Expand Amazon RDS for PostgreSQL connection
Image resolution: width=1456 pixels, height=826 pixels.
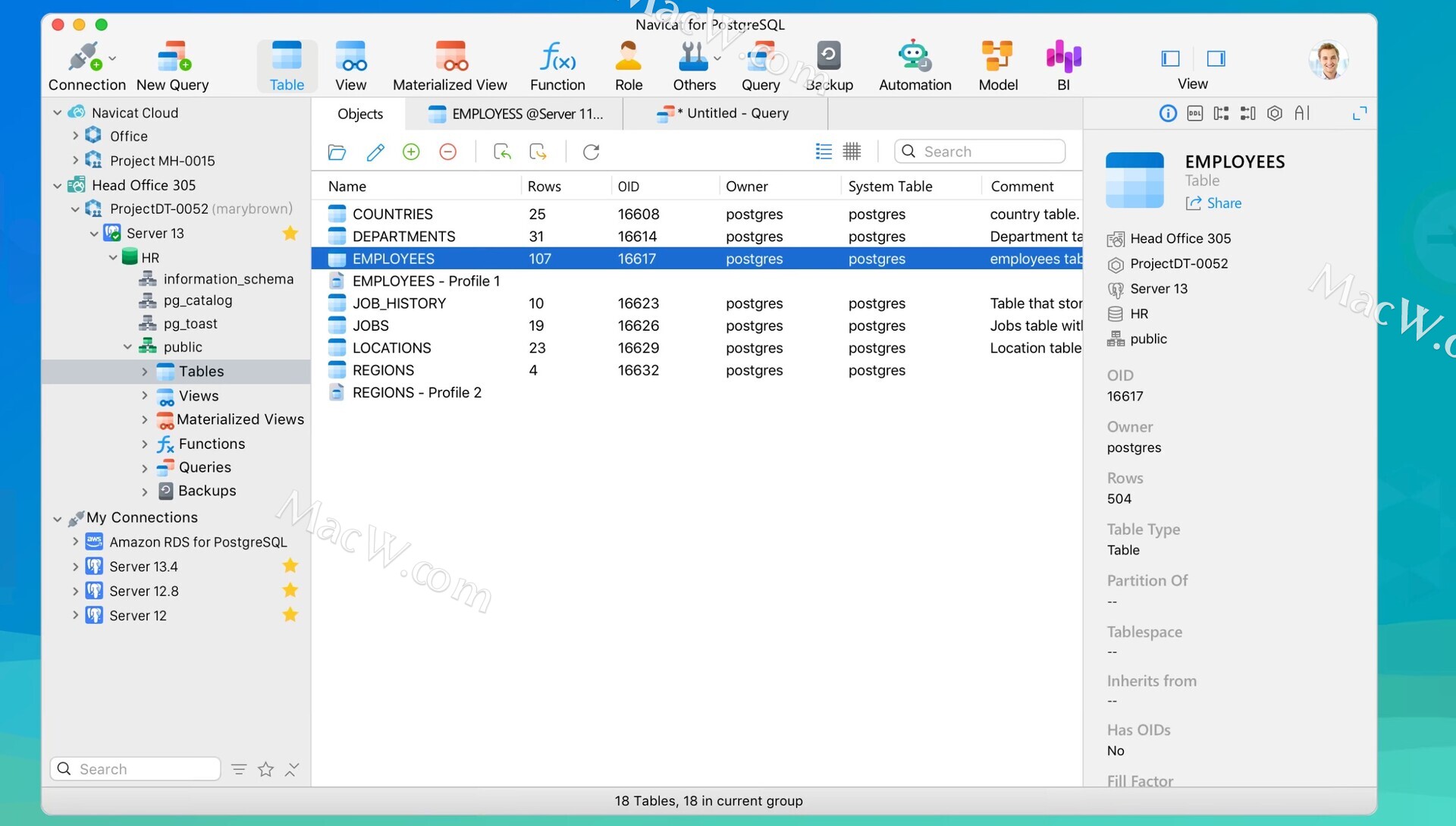(x=75, y=542)
